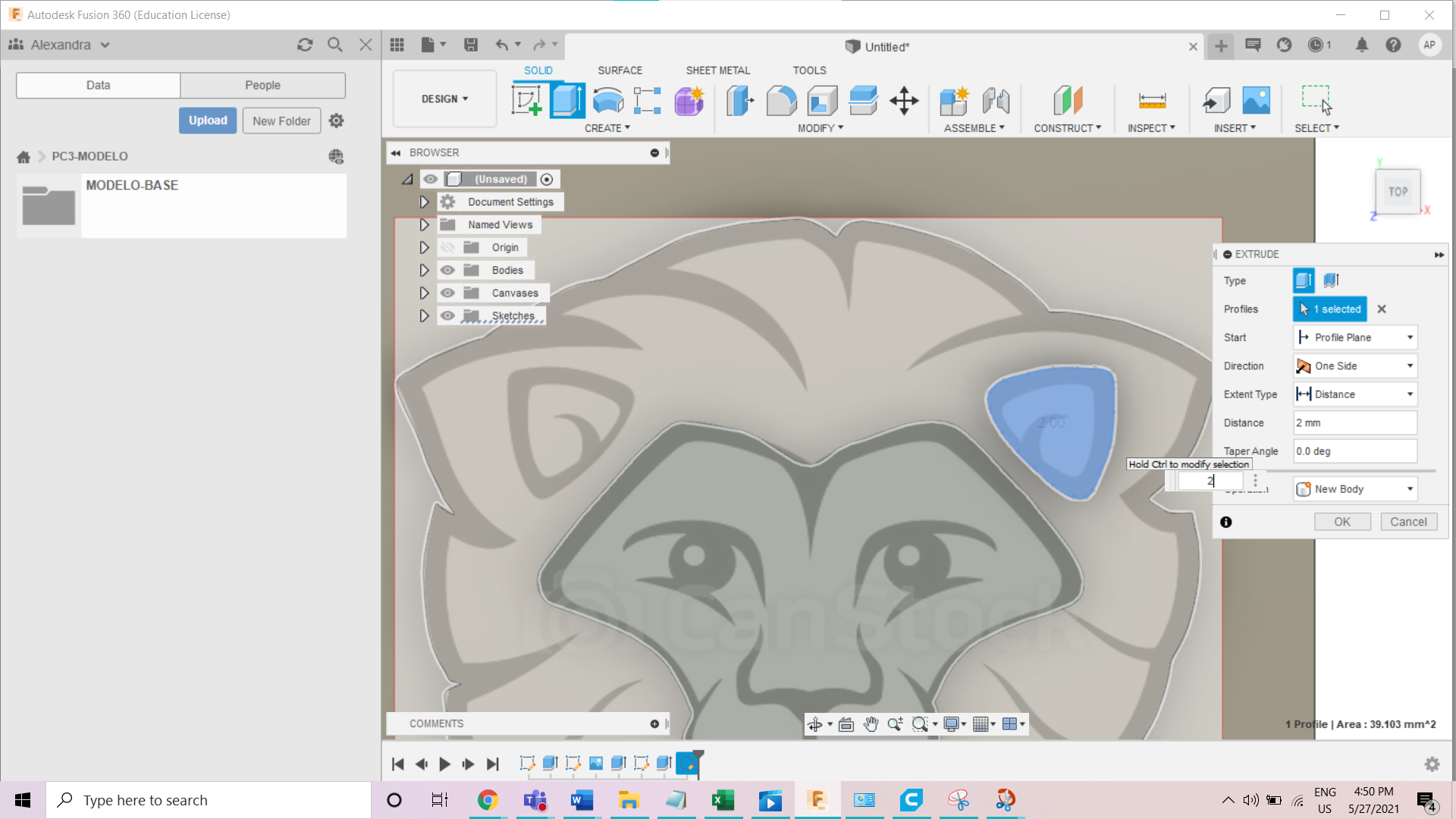Open the Start Profile Plane dropdown

click(x=1355, y=337)
